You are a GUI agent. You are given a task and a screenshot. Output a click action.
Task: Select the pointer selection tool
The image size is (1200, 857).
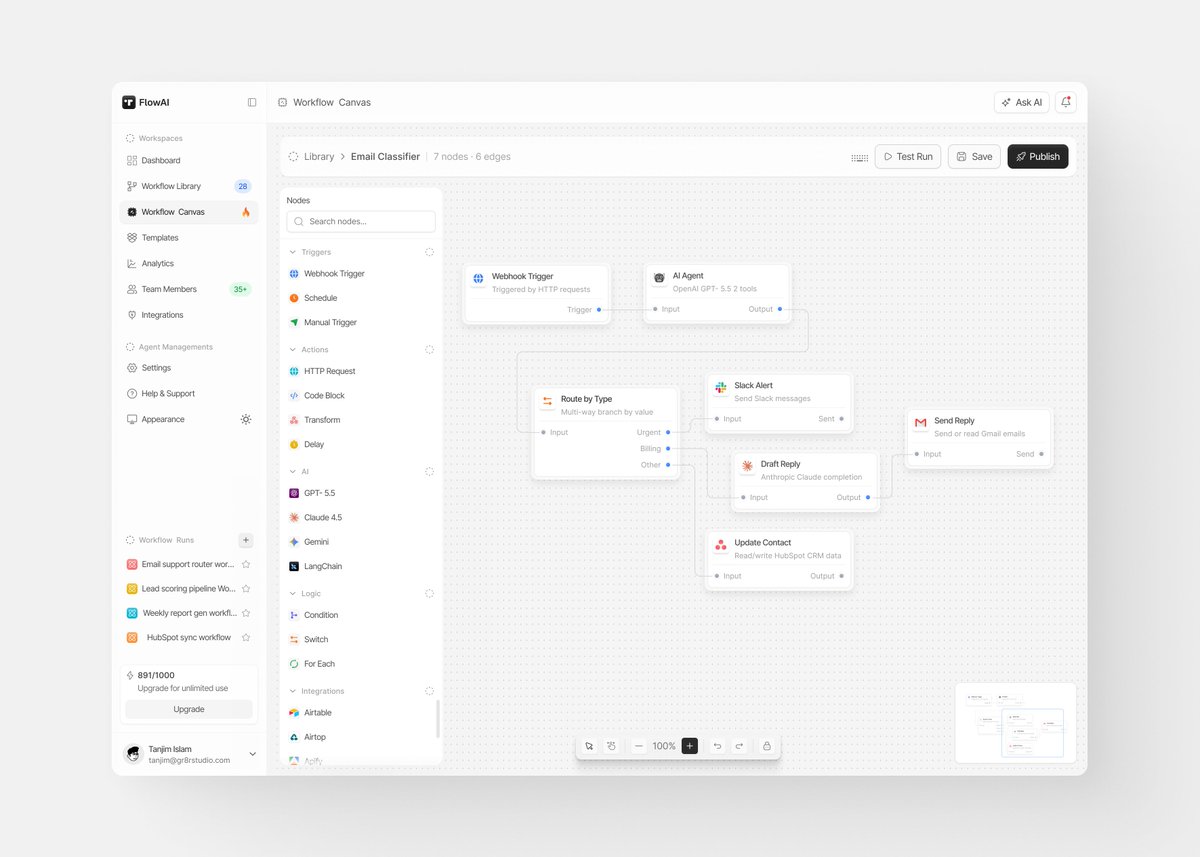point(589,746)
